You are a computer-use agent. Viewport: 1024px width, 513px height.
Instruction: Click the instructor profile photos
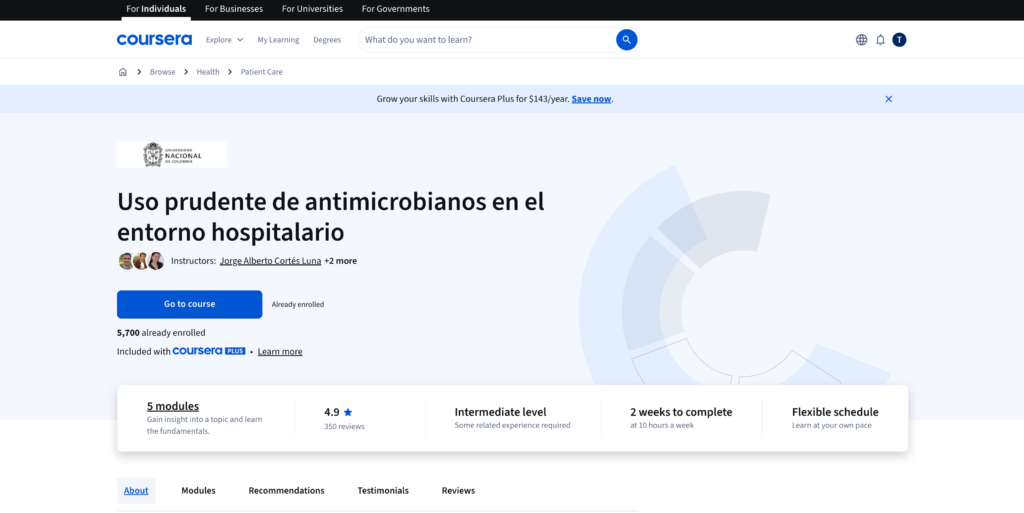point(141,261)
